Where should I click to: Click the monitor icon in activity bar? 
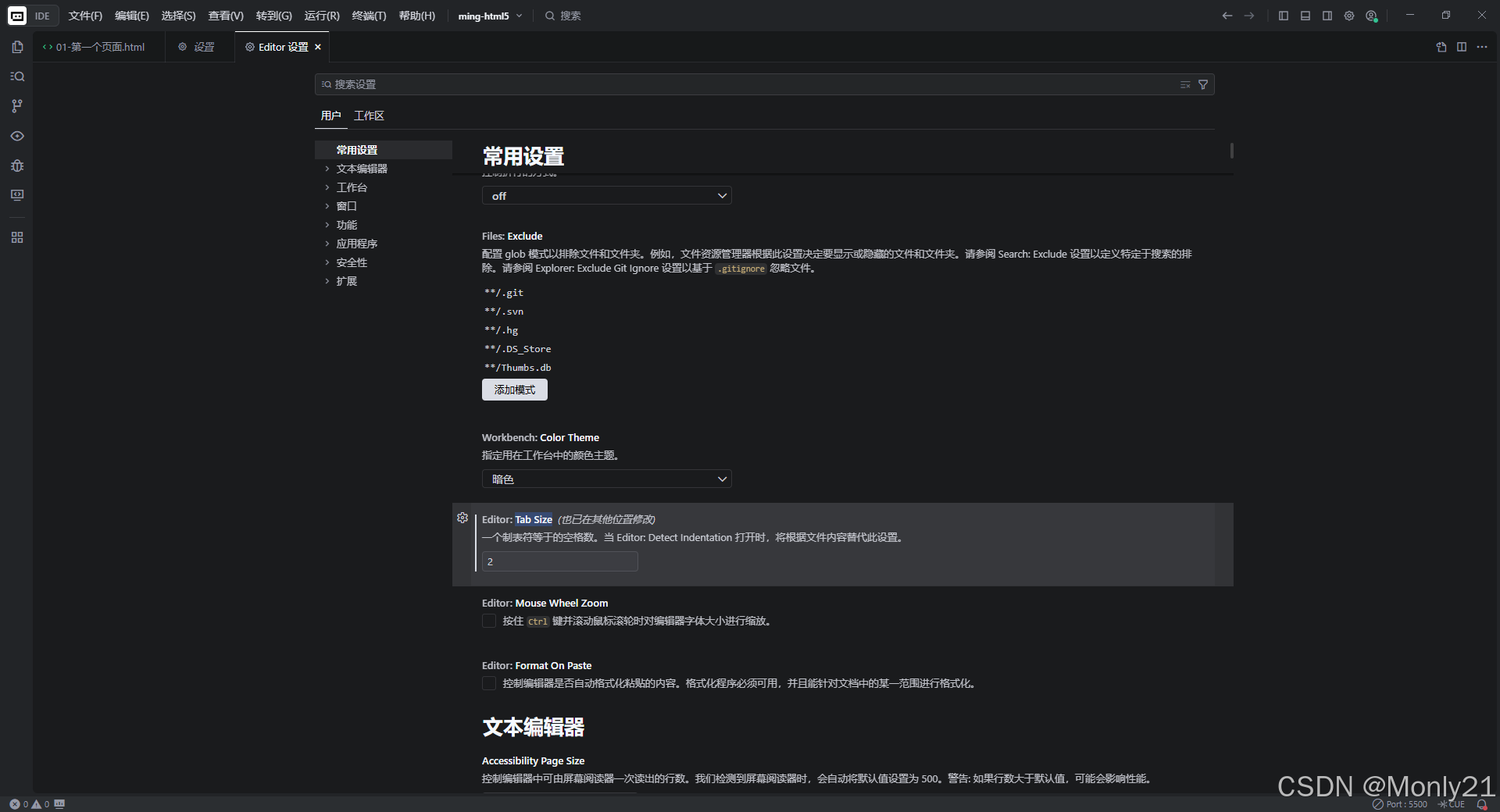[x=17, y=195]
